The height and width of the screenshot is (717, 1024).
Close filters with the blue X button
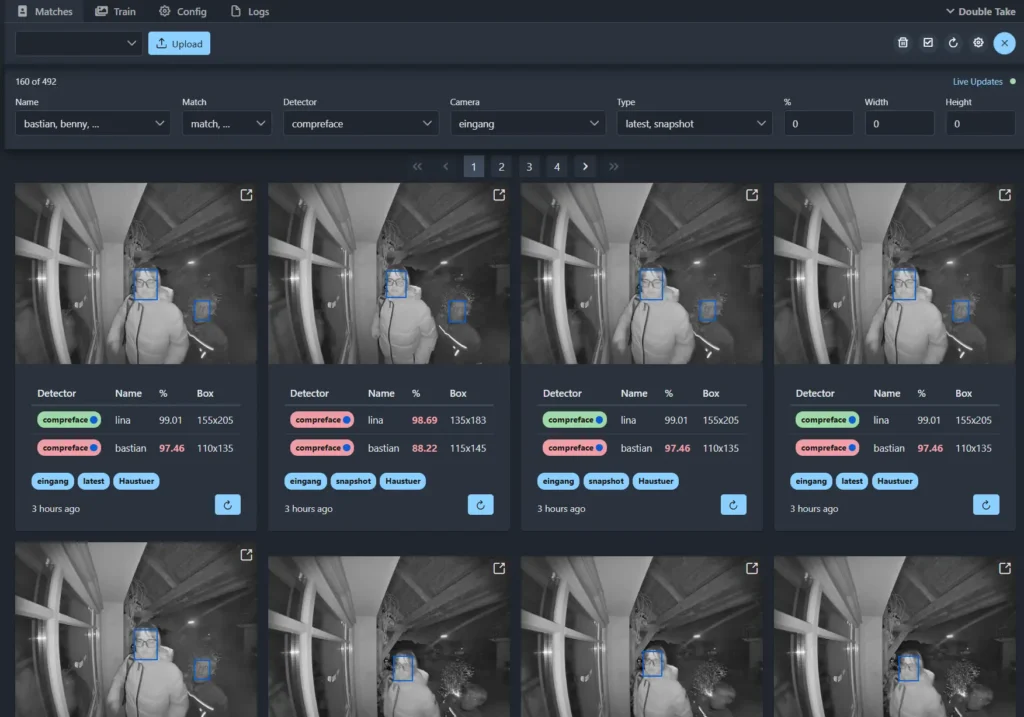[x=1004, y=43]
